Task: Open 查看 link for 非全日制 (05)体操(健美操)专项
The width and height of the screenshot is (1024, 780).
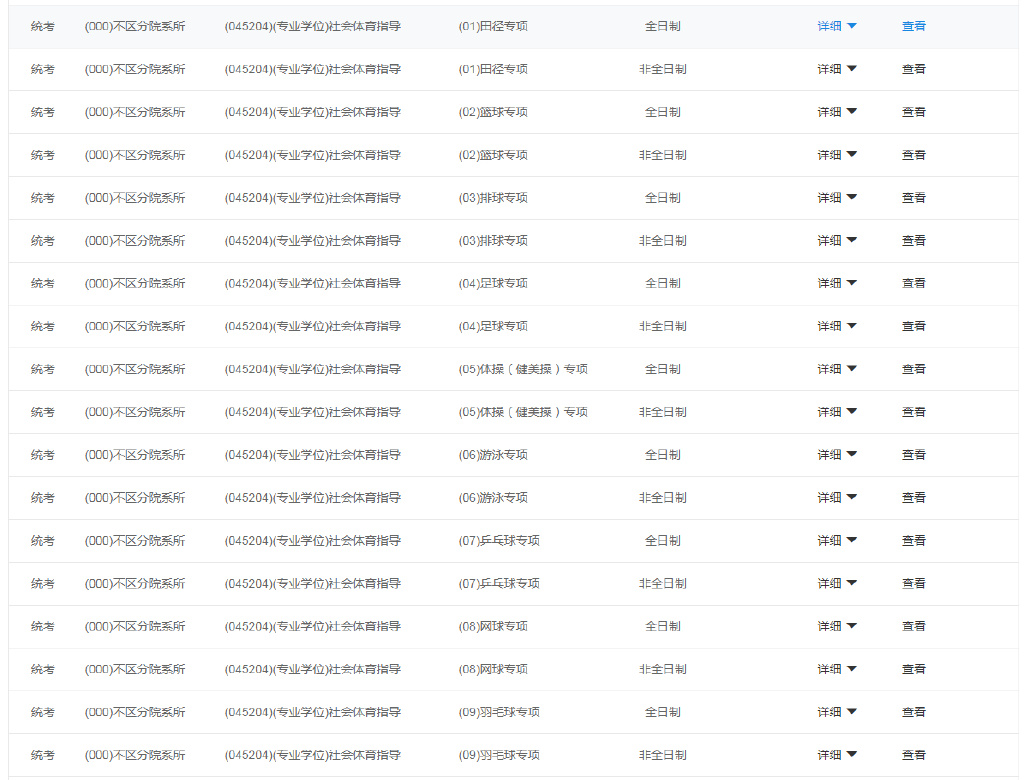Action: [914, 412]
